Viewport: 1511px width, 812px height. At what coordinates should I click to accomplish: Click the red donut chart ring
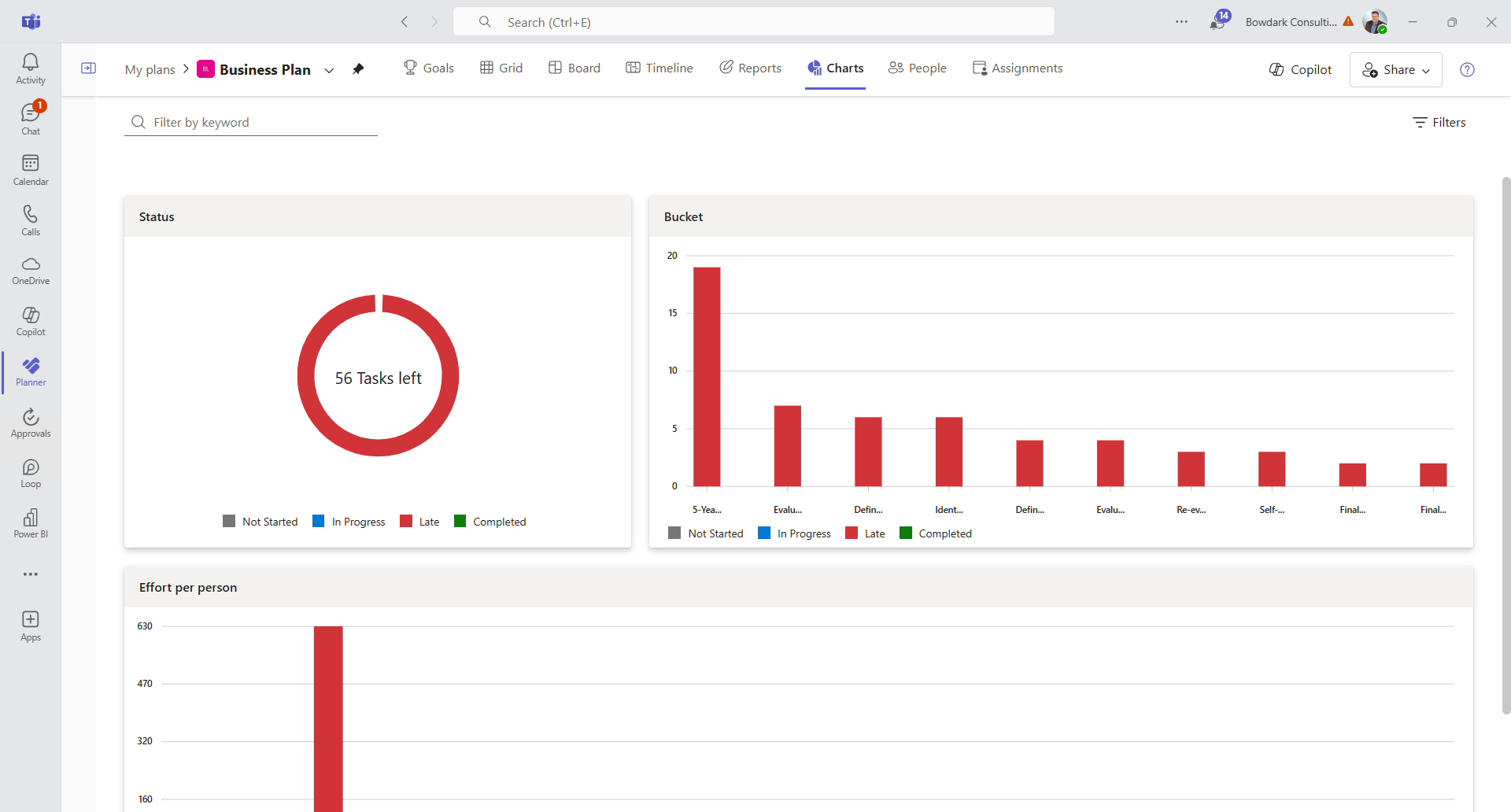pos(305,375)
